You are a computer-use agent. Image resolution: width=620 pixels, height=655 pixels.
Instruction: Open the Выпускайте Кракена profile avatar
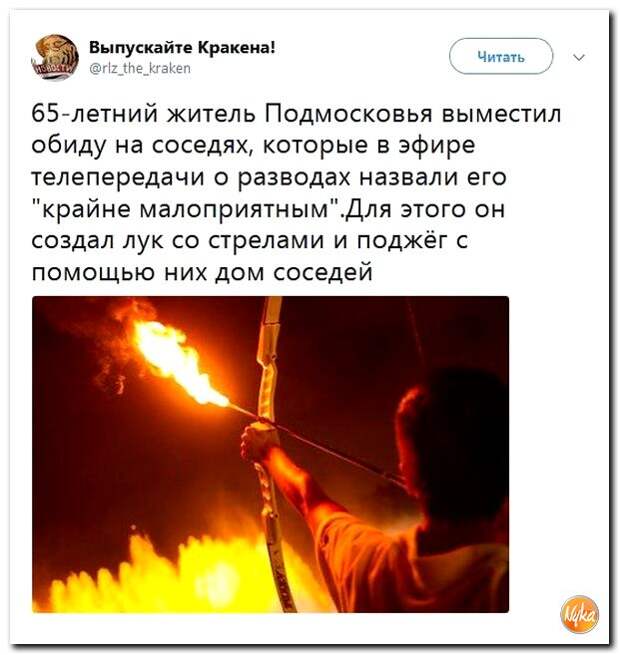point(55,57)
